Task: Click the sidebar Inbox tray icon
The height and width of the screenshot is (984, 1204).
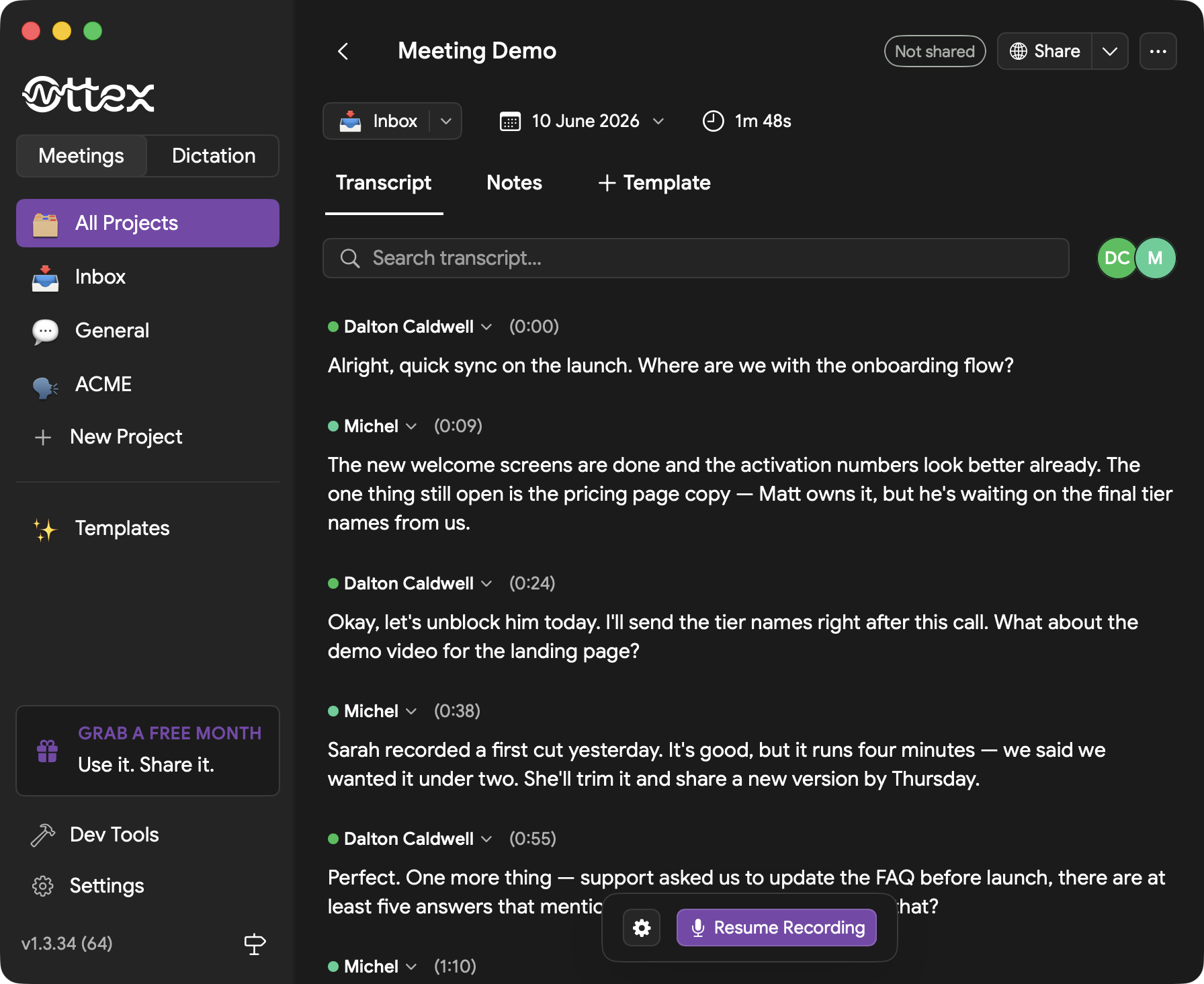Action: pos(45,278)
